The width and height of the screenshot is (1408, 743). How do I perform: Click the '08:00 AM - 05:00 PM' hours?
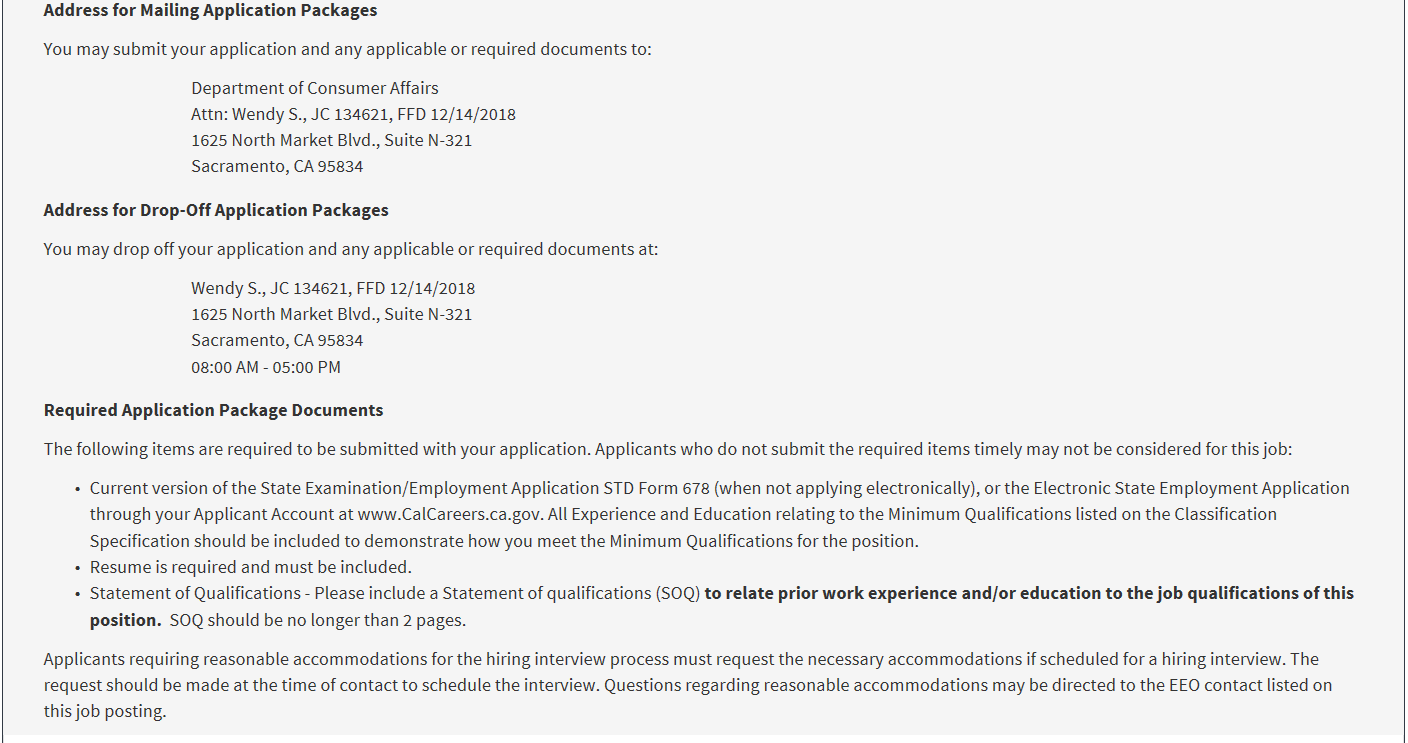click(x=266, y=367)
